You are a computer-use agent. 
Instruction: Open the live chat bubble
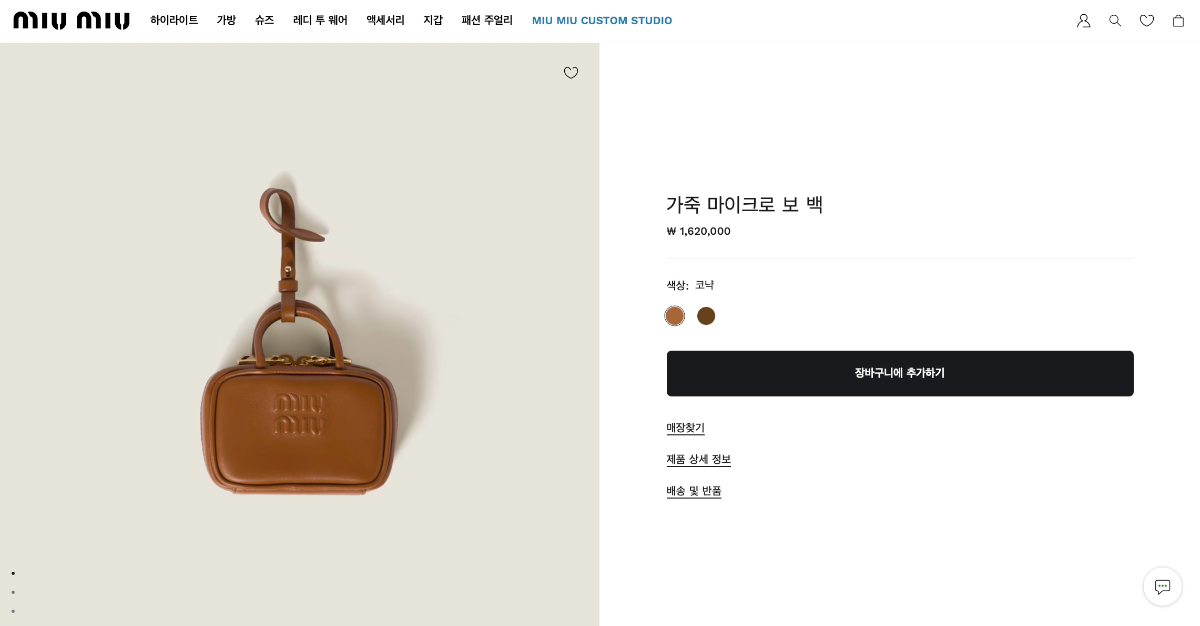[x=1162, y=587]
